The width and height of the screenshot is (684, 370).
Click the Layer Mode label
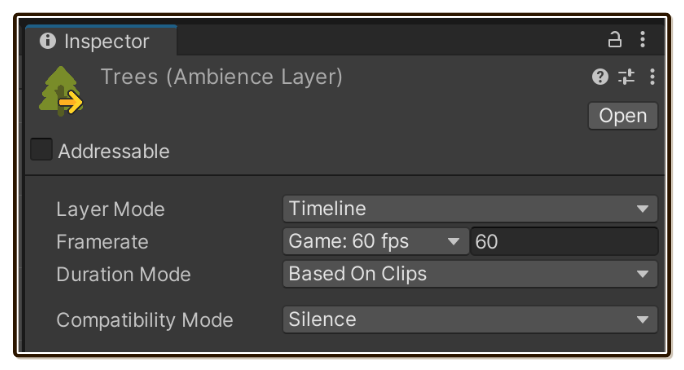[110, 209]
